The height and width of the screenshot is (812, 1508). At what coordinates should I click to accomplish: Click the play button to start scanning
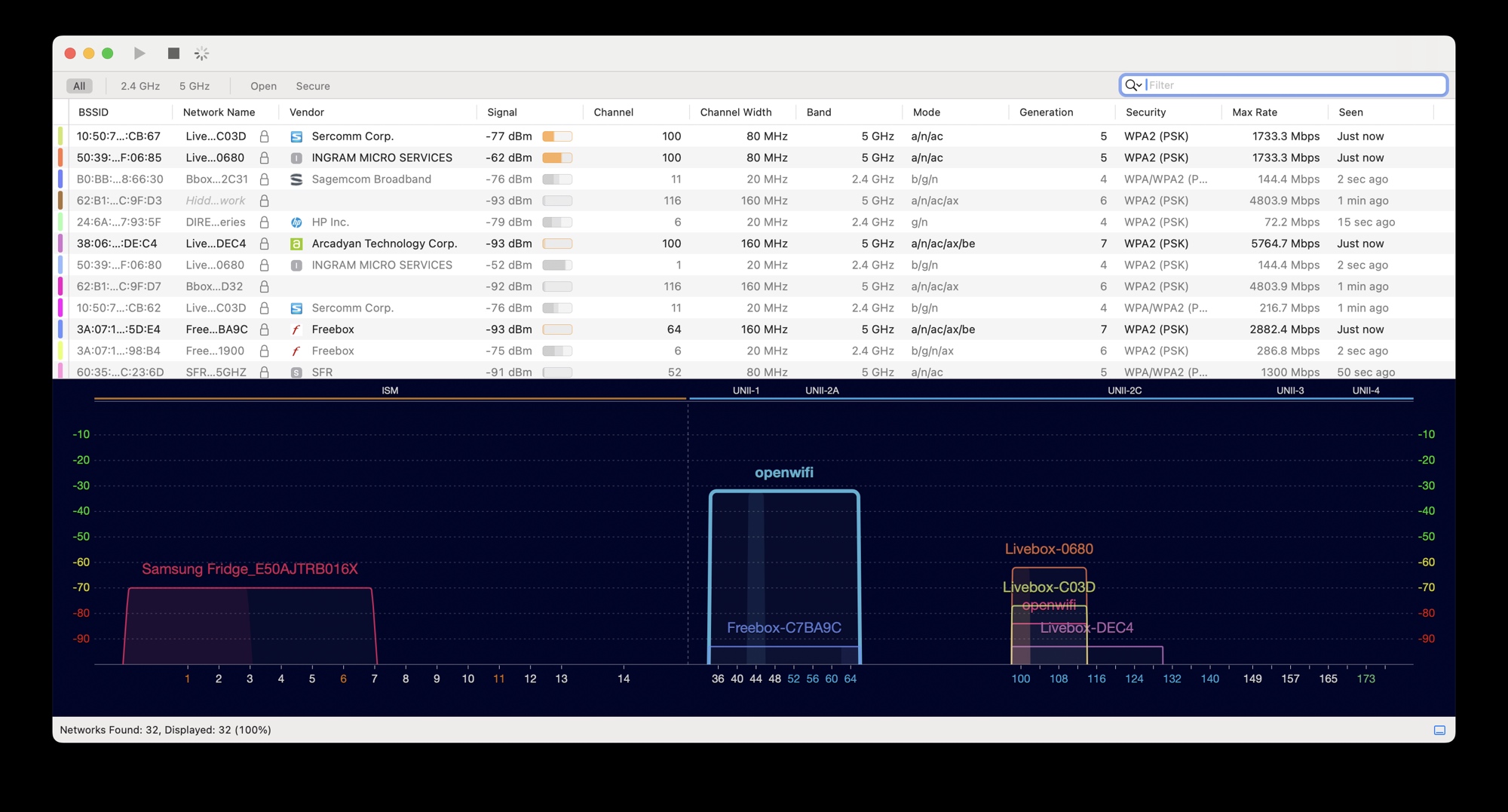pyautogui.click(x=139, y=54)
